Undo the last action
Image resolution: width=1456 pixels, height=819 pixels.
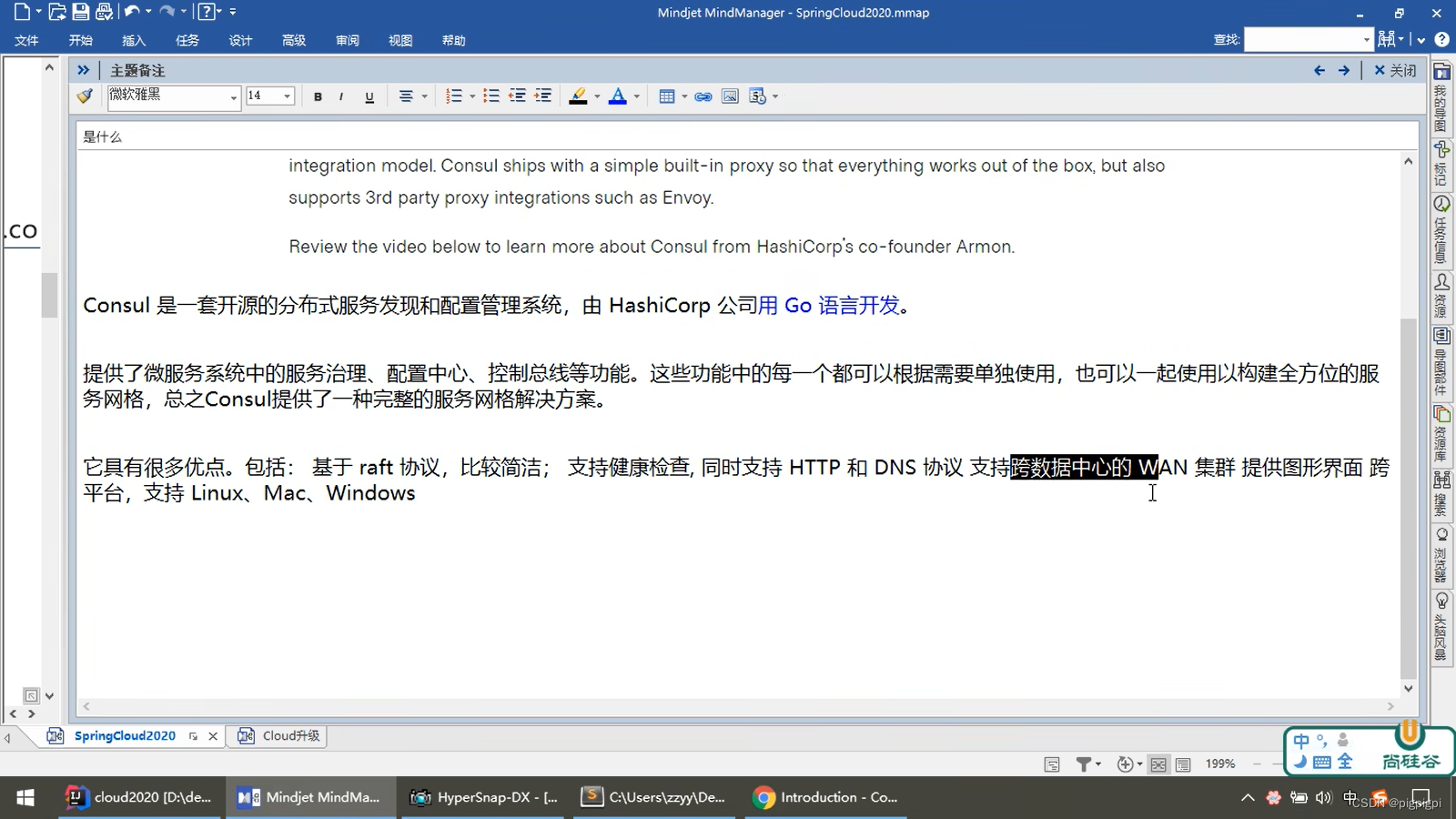[x=132, y=12]
